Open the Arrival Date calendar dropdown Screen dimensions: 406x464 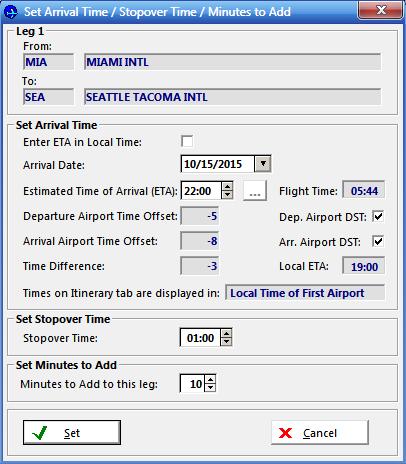point(263,164)
